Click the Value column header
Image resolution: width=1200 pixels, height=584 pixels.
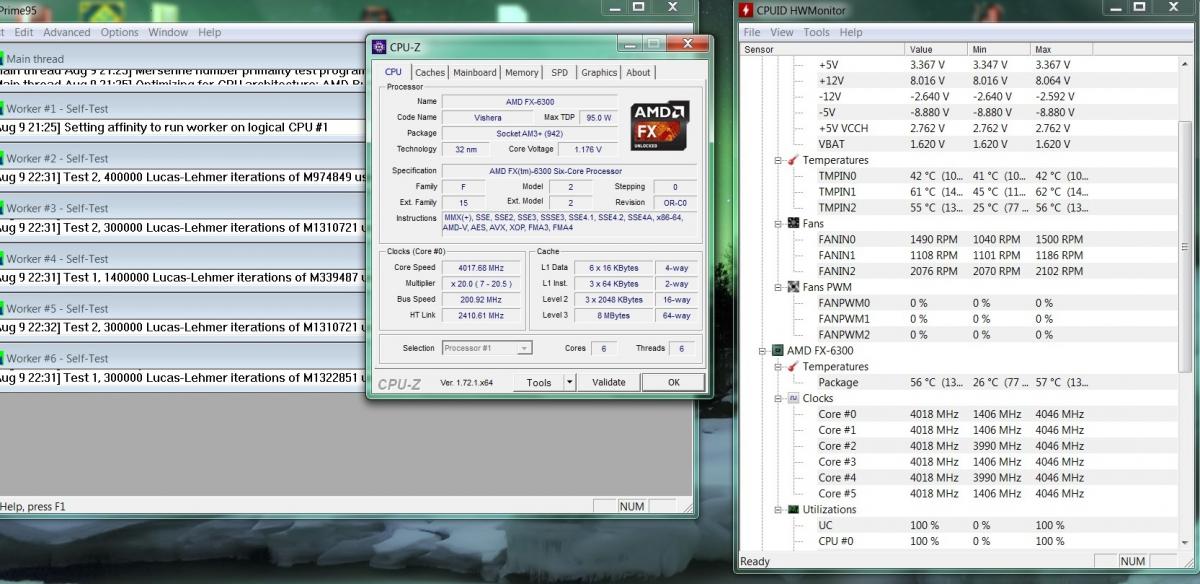pos(937,49)
